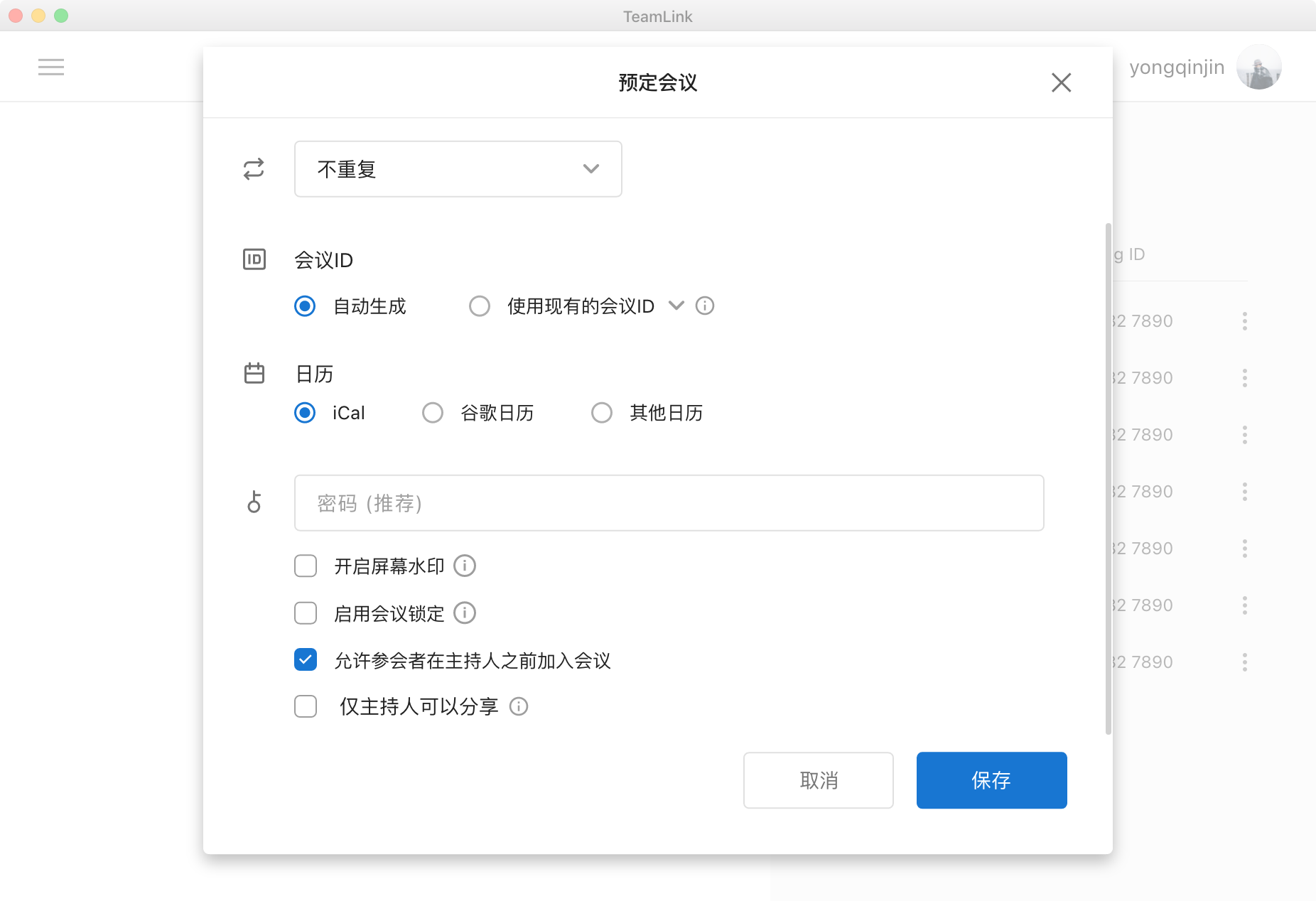
Task: Click the 保存 button
Action: tap(991, 780)
